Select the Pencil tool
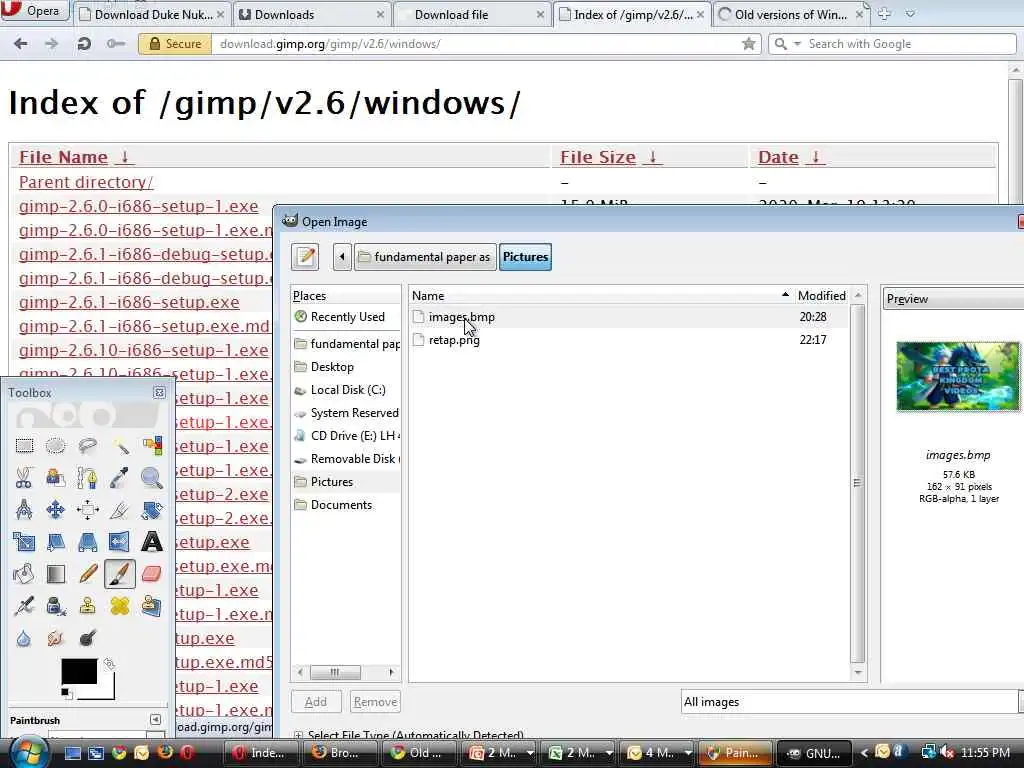 pyautogui.click(x=88, y=574)
